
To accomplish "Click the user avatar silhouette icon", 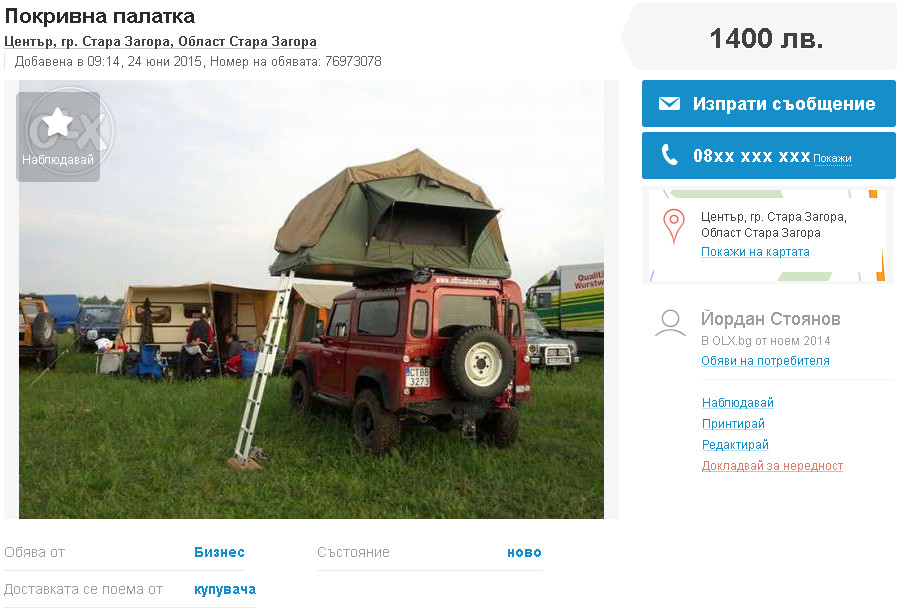I will pos(670,323).
